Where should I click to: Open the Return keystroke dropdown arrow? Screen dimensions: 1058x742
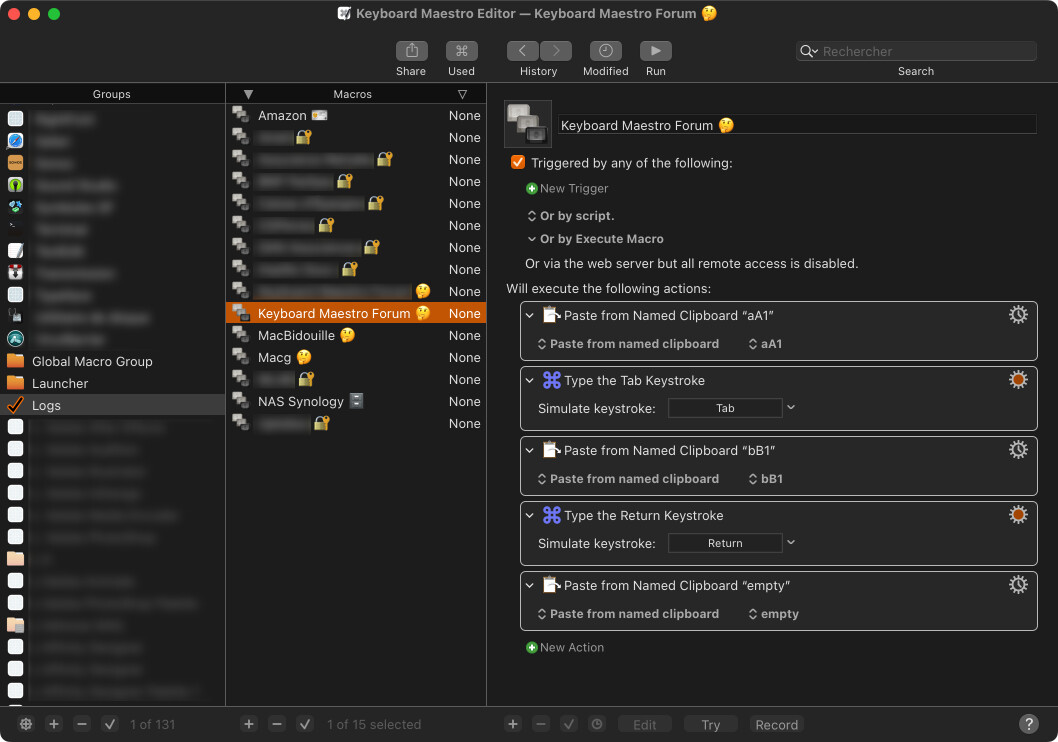pos(791,542)
